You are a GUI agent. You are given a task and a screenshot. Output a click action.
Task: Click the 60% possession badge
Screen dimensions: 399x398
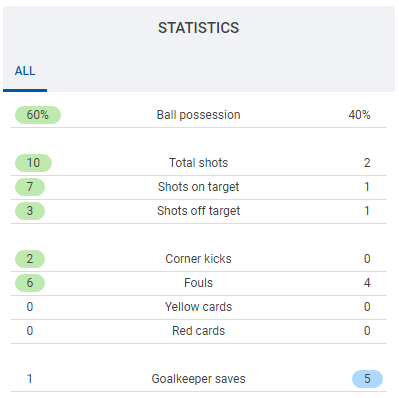(x=38, y=115)
